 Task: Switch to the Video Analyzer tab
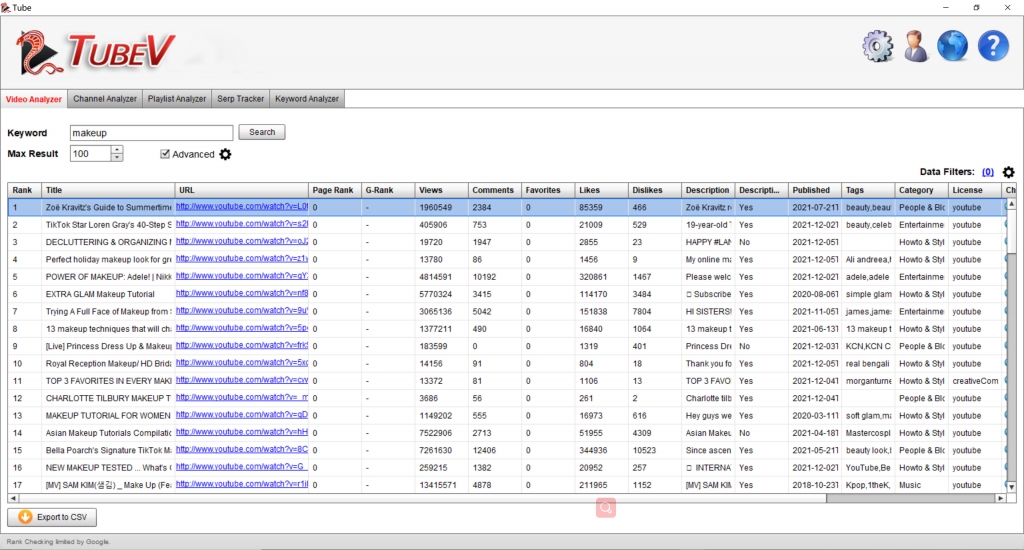point(34,99)
